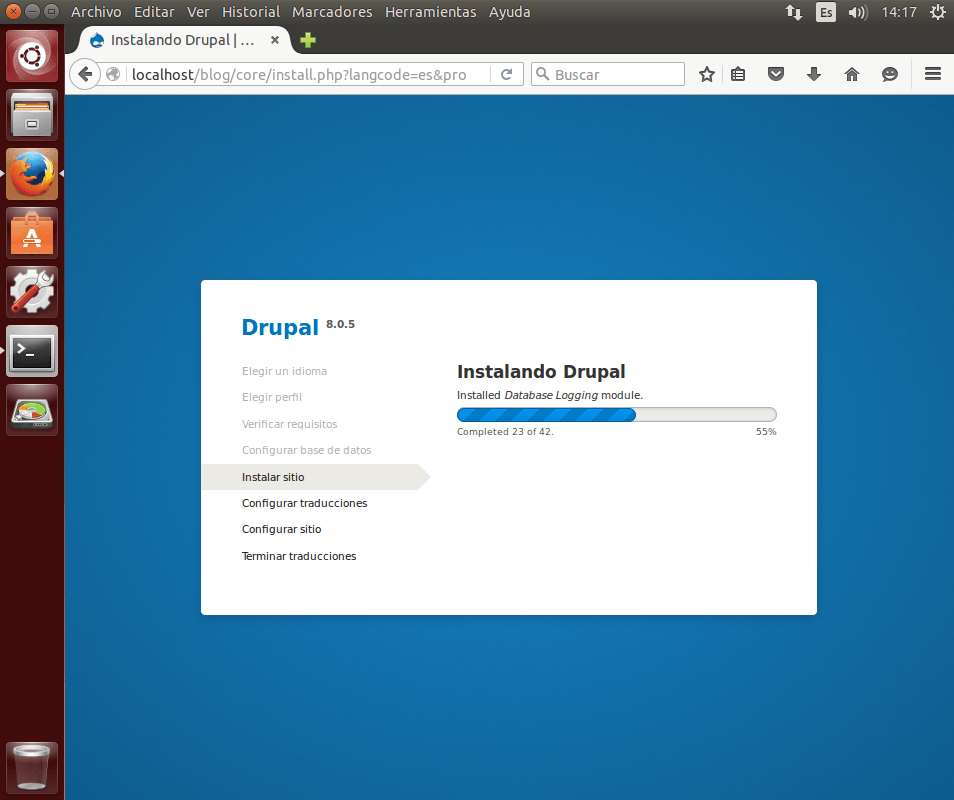Open System Settings wrench launcher icon

32,292
